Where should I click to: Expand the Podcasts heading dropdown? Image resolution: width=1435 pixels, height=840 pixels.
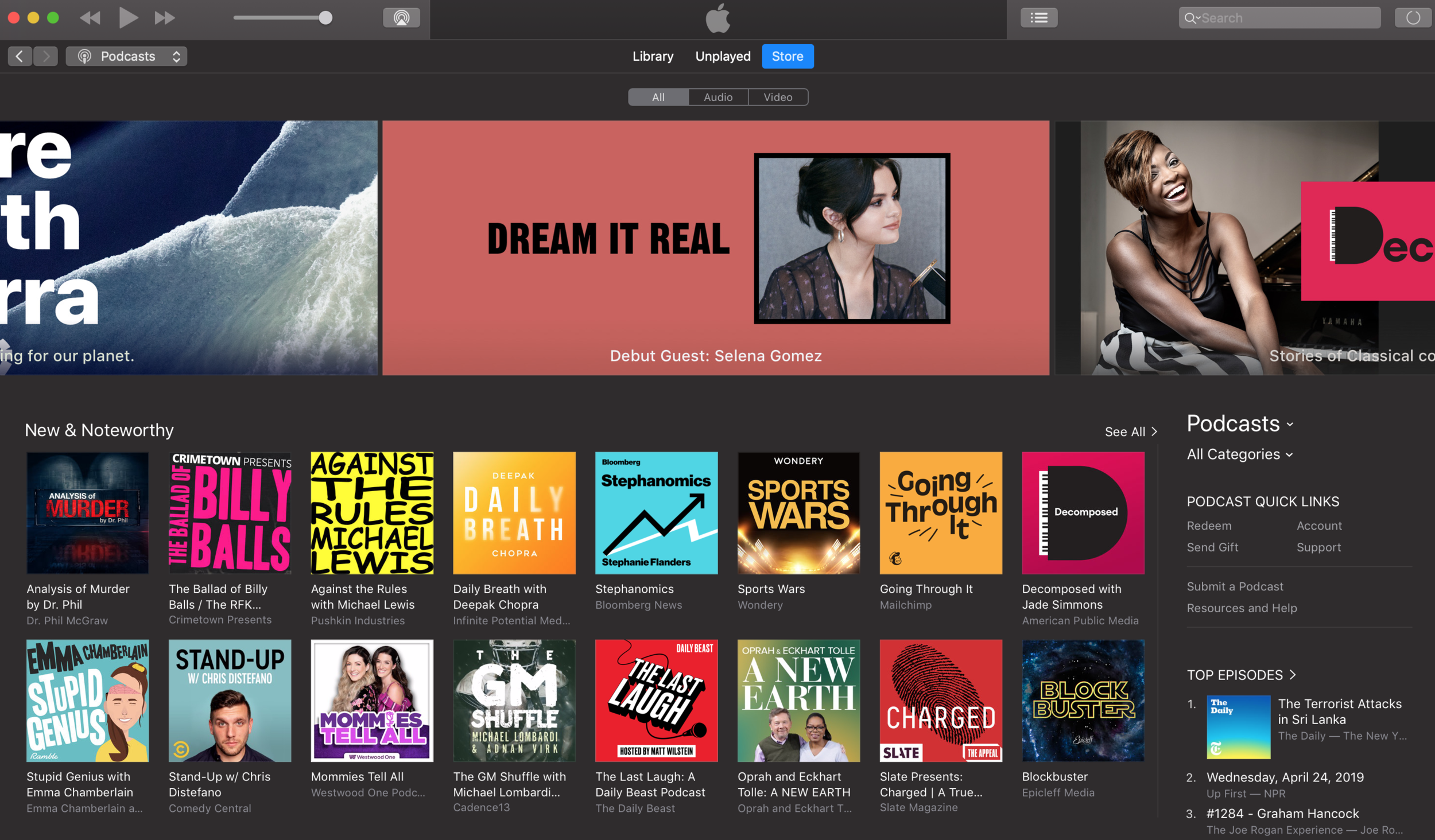pos(1240,423)
